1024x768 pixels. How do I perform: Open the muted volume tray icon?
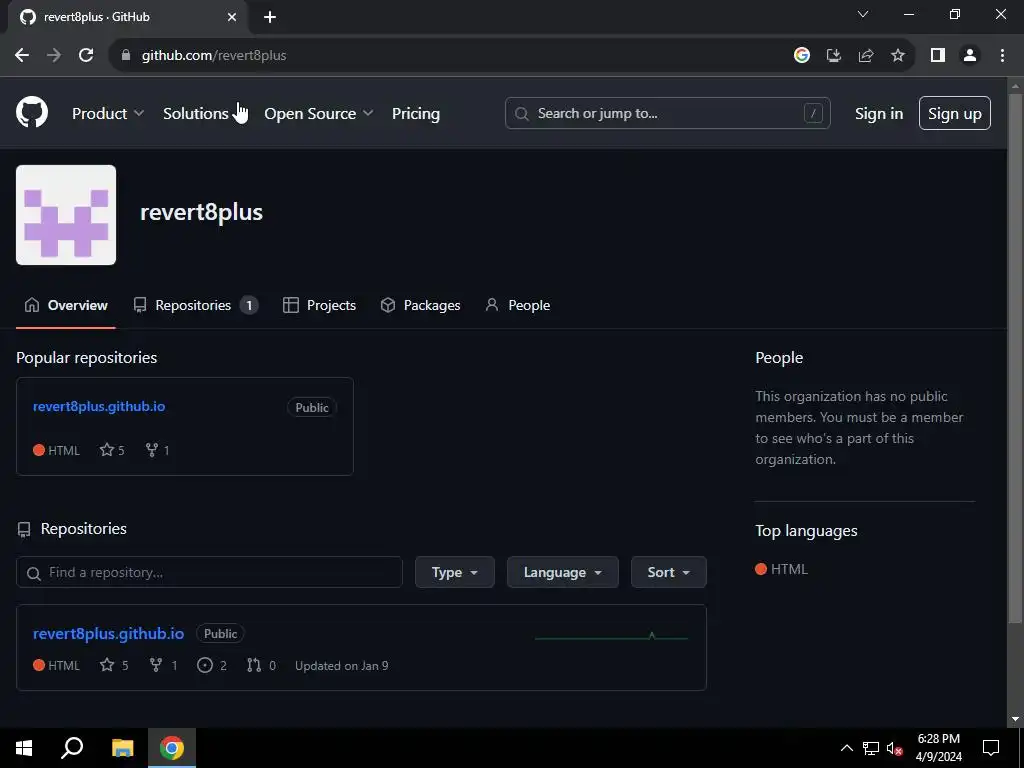(894, 748)
